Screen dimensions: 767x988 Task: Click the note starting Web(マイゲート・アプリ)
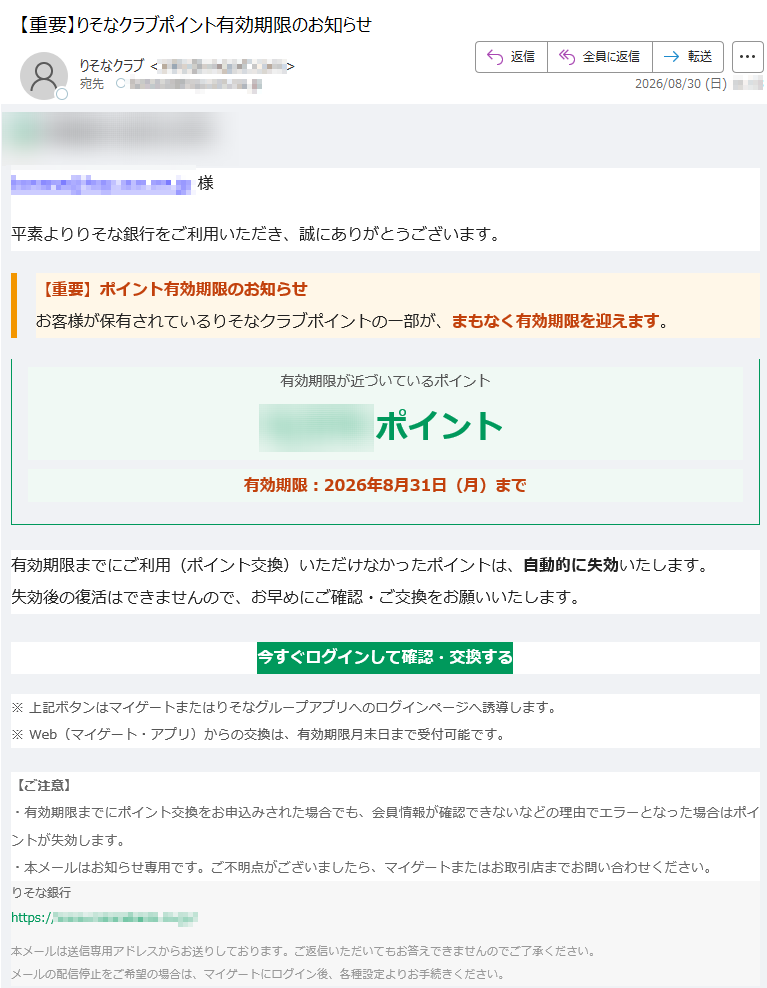[258, 735]
